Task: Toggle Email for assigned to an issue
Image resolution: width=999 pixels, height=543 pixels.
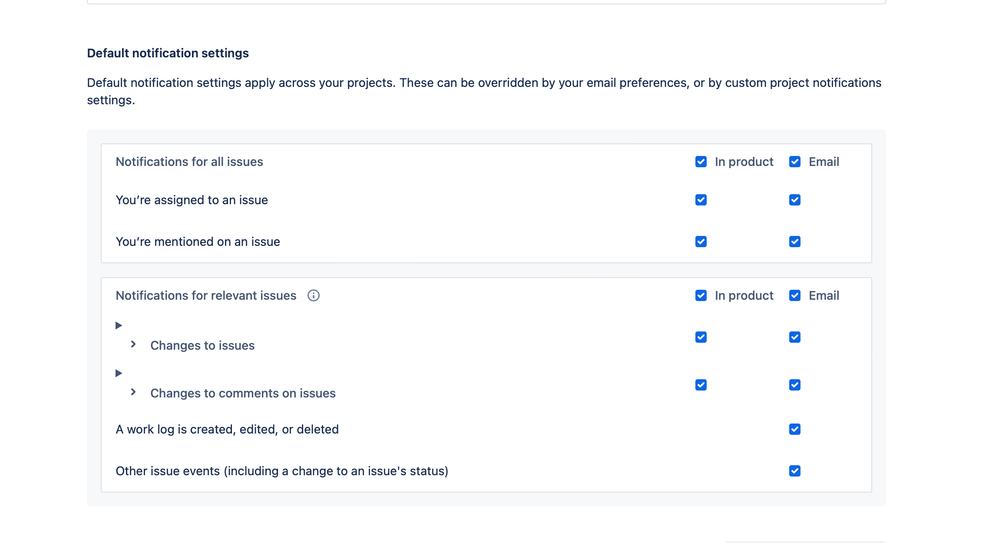Action: coord(795,200)
